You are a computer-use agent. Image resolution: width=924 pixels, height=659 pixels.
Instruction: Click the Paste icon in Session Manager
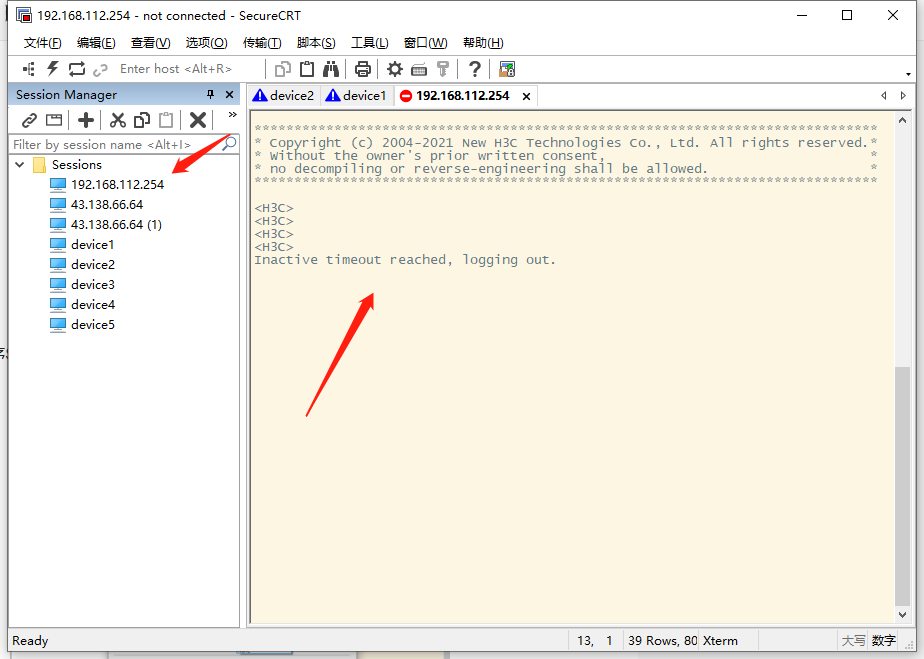[x=167, y=120]
